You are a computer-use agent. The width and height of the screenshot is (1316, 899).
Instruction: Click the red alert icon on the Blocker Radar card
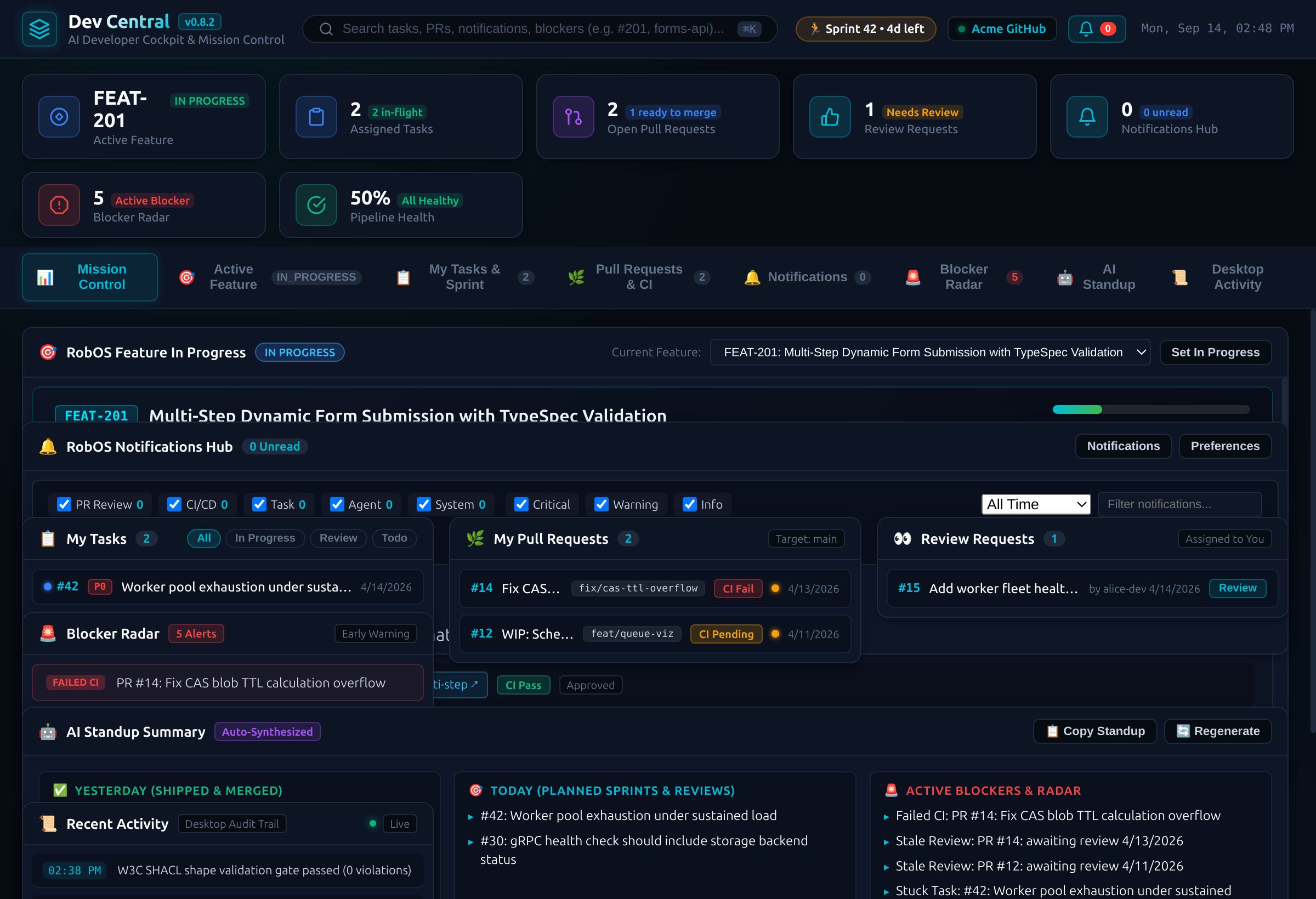point(59,205)
